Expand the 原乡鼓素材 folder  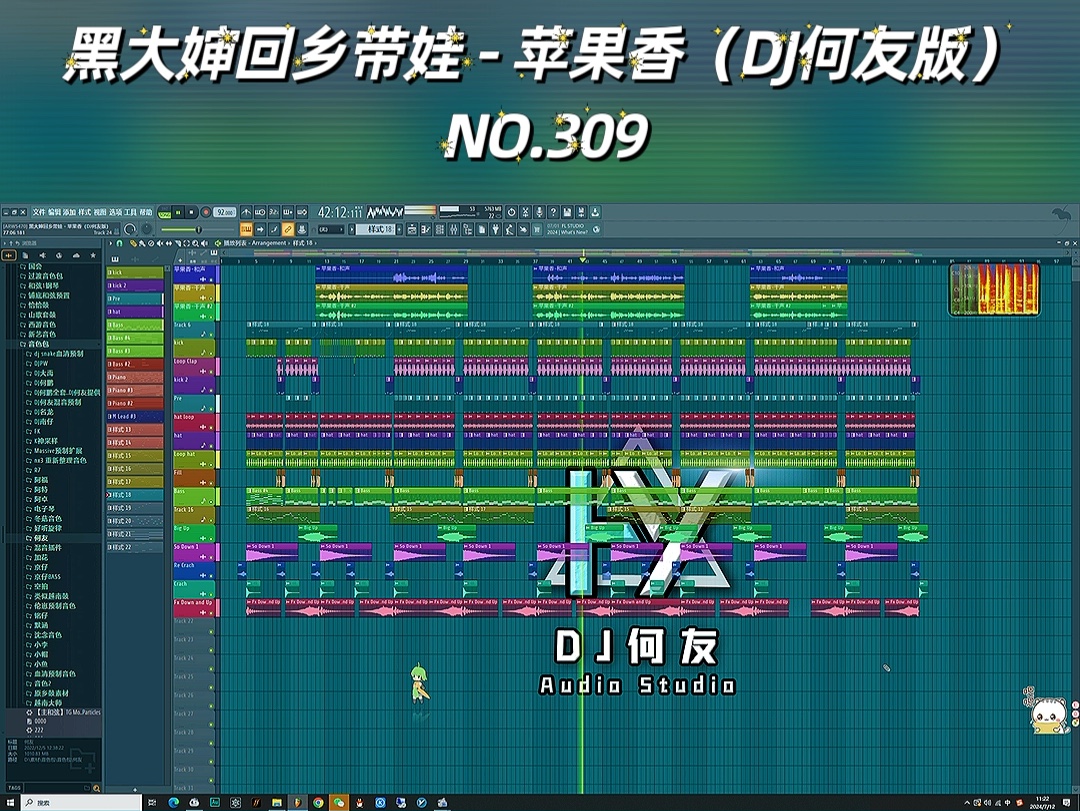tap(47, 693)
